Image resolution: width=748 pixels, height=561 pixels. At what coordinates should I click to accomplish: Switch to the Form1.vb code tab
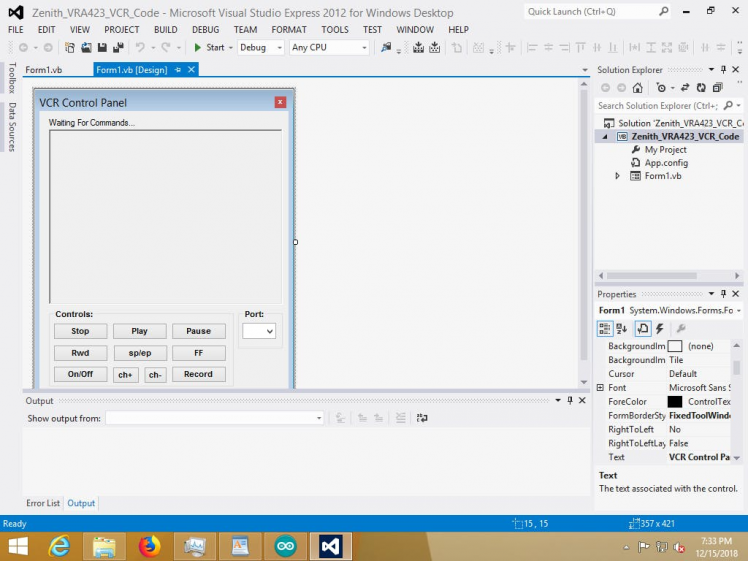[x=44, y=70]
